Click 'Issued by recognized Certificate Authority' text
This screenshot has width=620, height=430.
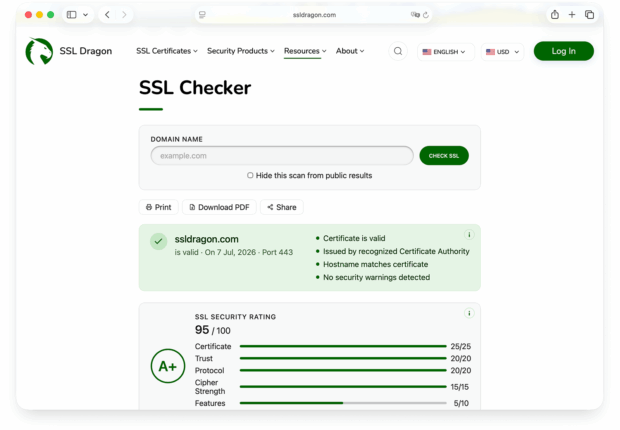(x=396, y=251)
